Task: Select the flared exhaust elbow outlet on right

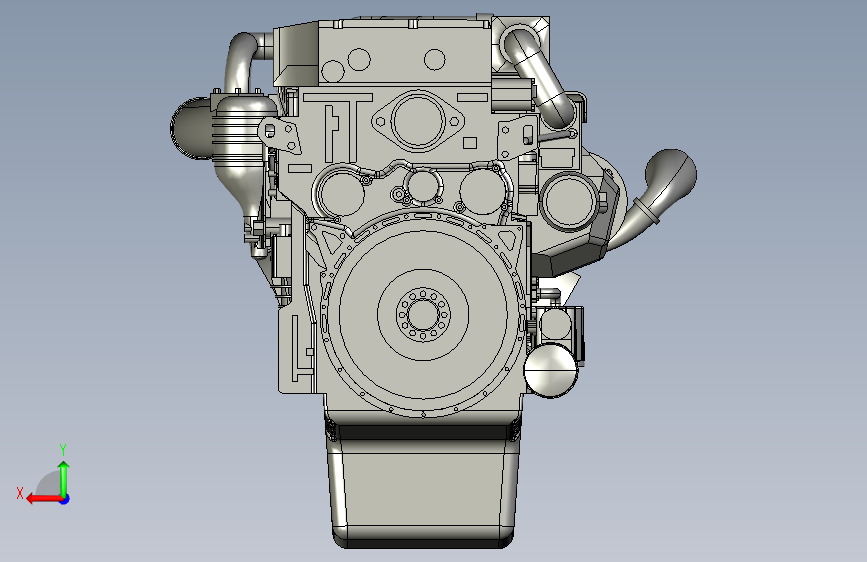Action: tap(670, 175)
